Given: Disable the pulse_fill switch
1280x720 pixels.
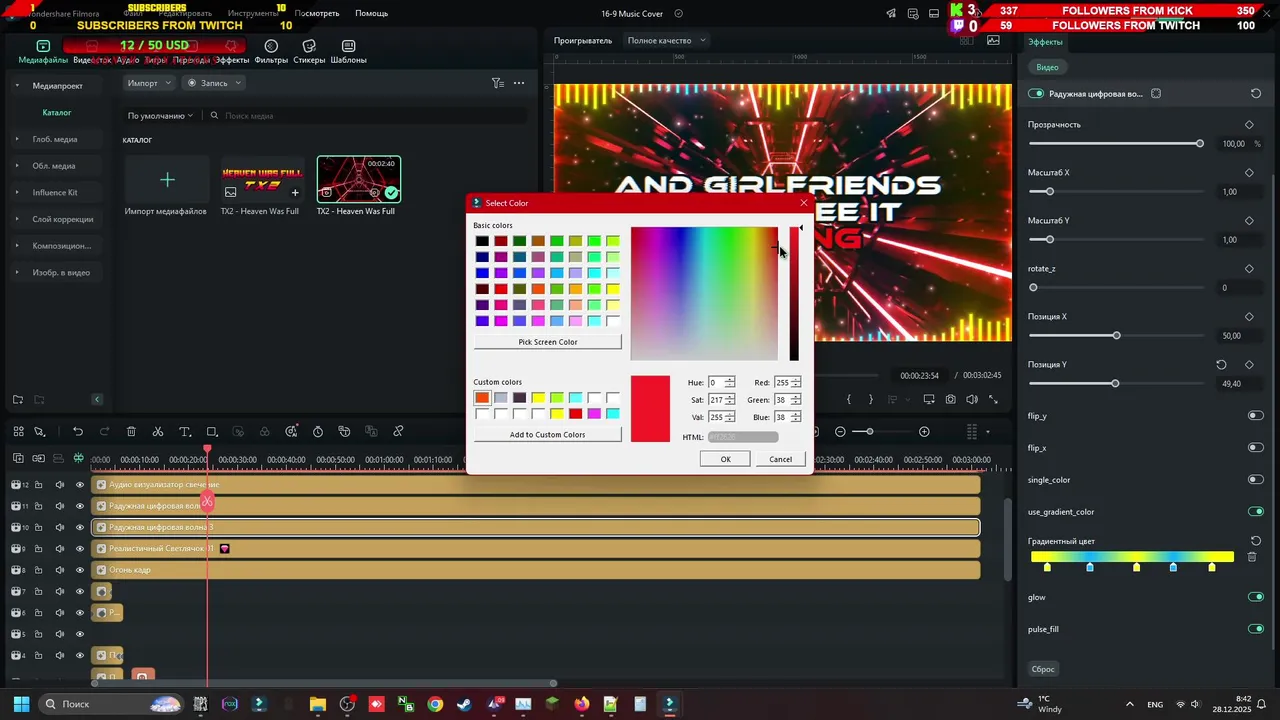Looking at the screenshot, I should pos(1256,629).
